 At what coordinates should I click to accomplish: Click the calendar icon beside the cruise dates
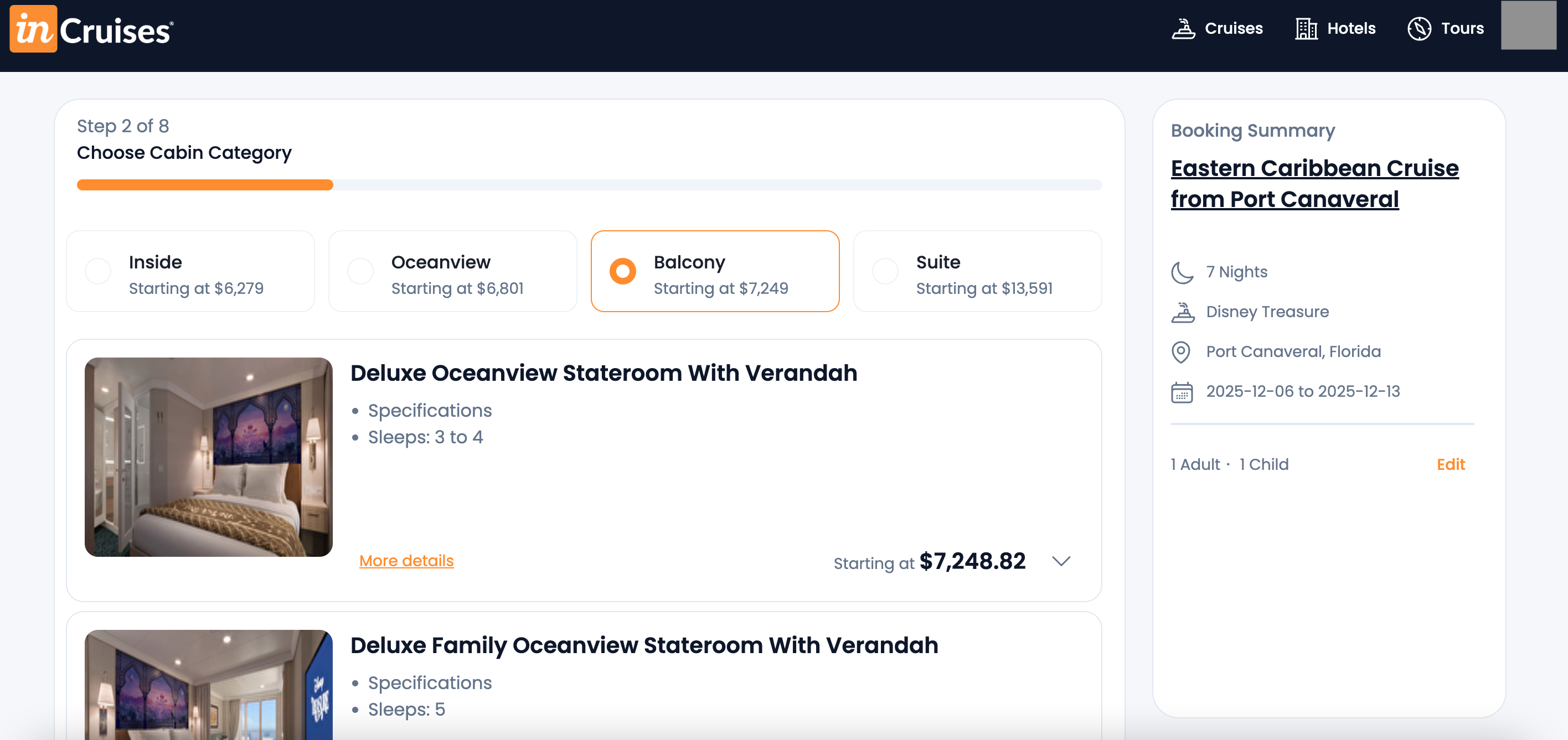1182,392
